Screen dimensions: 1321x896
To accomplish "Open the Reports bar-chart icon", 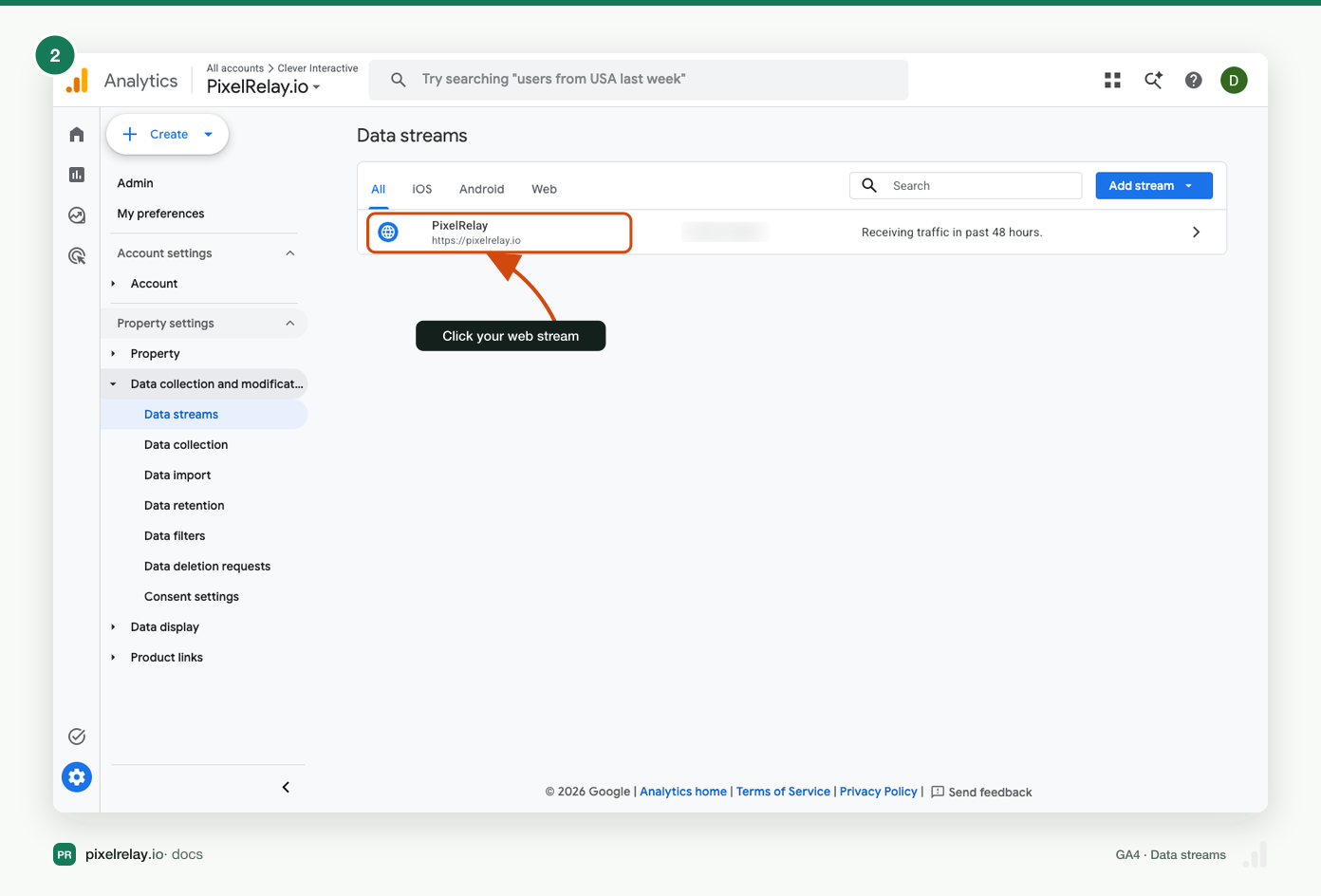I will pyautogui.click(x=77, y=175).
